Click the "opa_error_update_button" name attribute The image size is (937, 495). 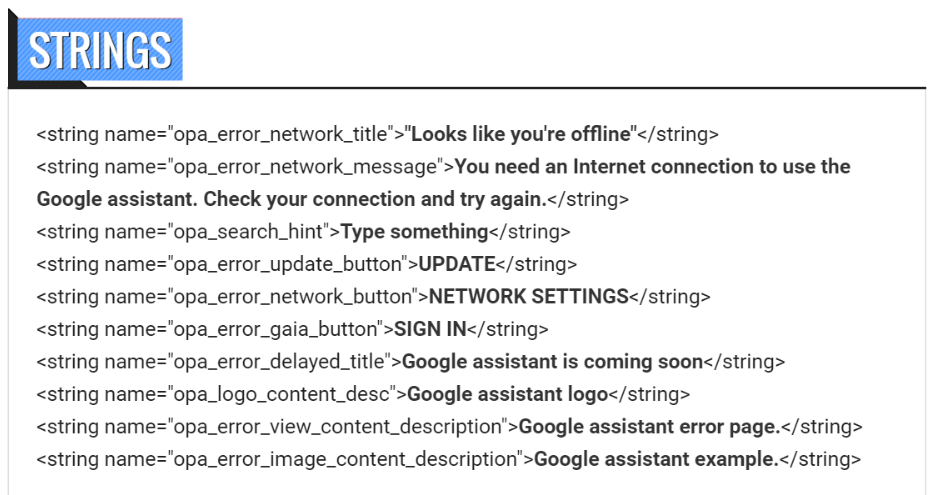coord(284,264)
